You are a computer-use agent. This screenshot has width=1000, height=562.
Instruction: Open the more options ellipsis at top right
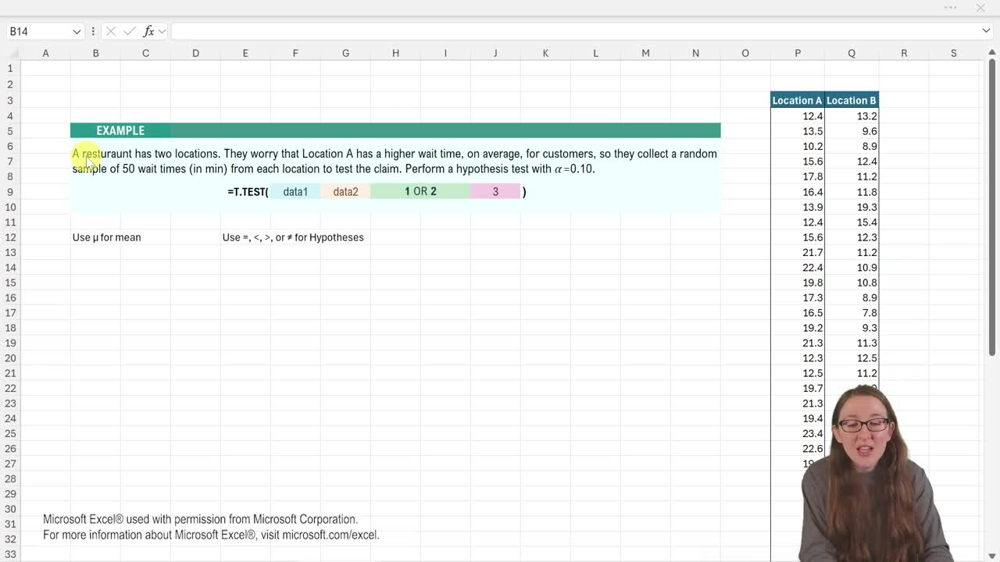[x=950, y=8]
